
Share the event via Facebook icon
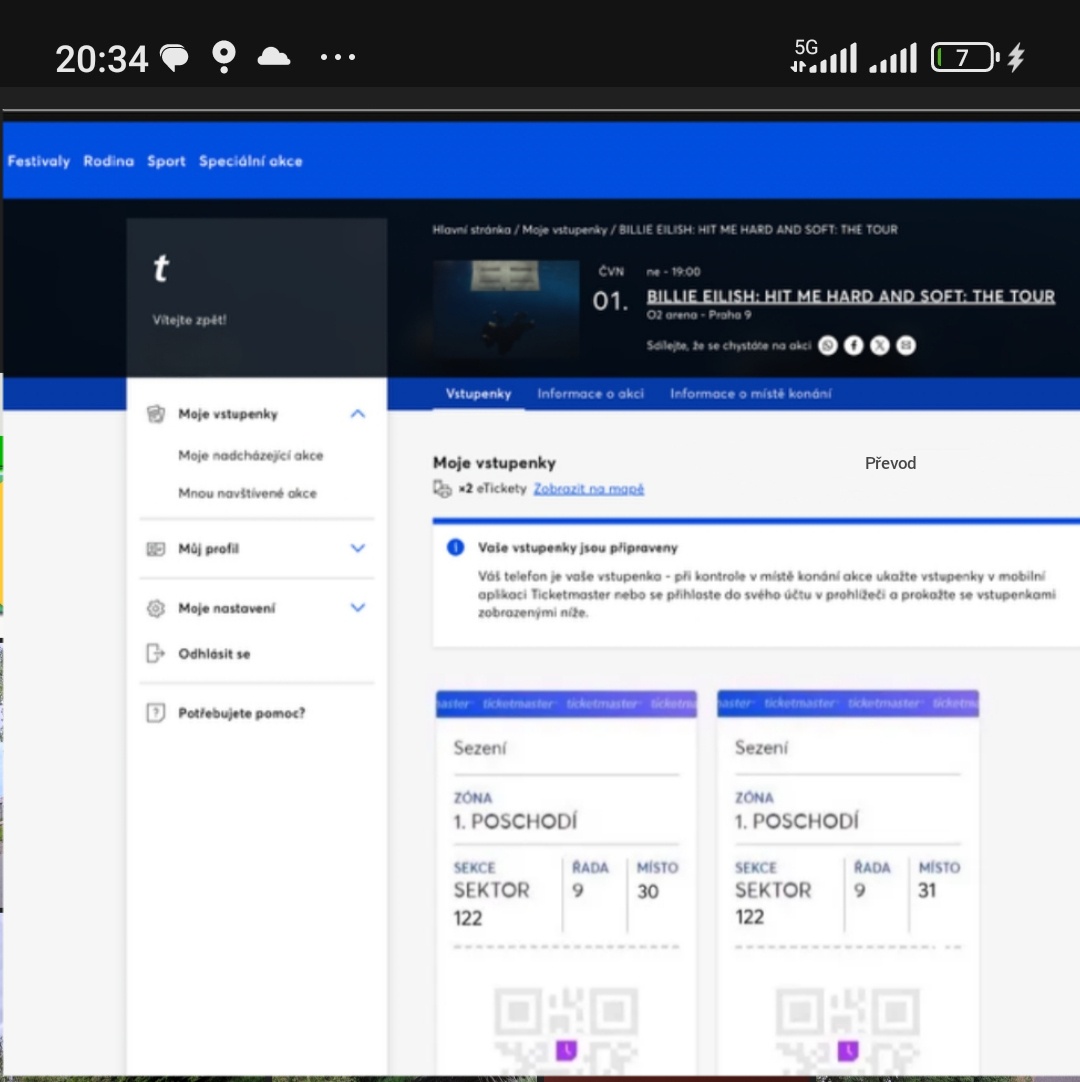point(854,345)
